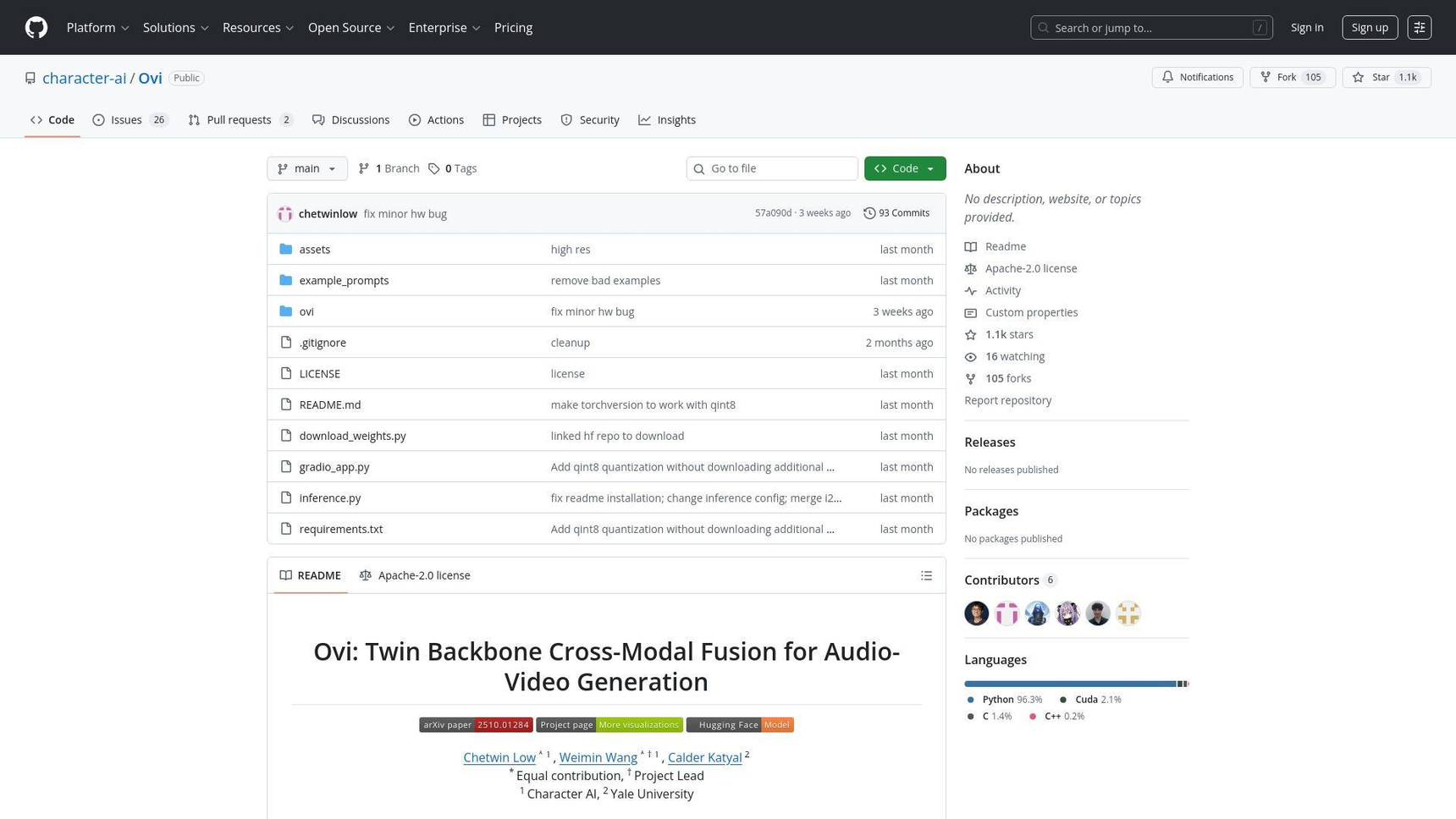Go to the GitHub homepage logo
The image size is (1456, 819).
36,28
